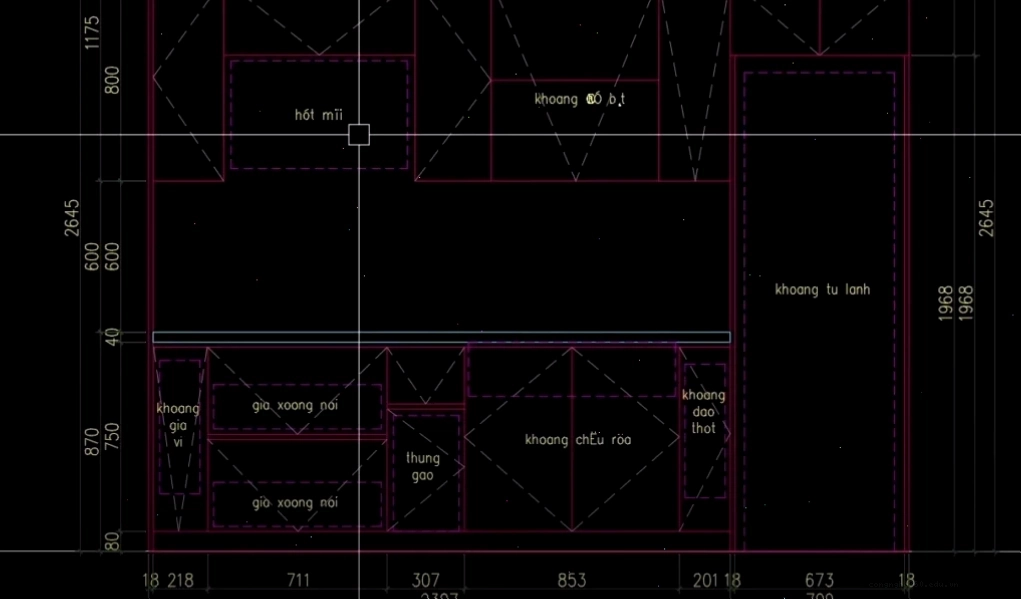Select the 1175 vertical dimension text

click(92, 33)
